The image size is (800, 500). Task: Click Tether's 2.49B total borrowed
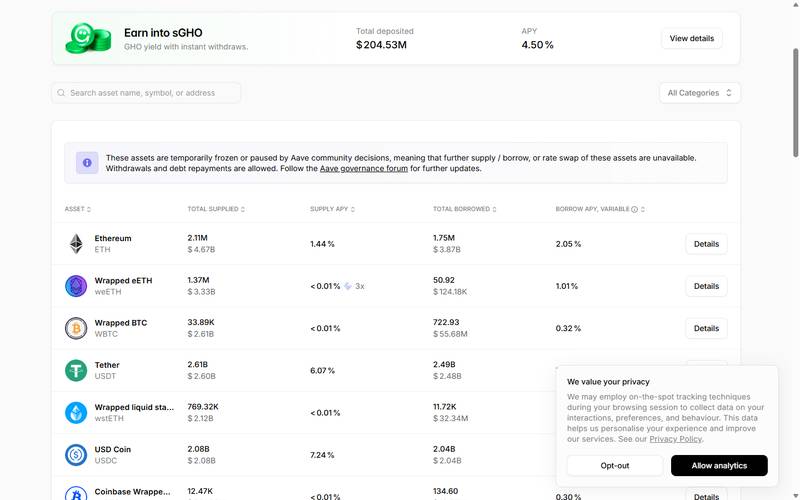click(444, 364)
